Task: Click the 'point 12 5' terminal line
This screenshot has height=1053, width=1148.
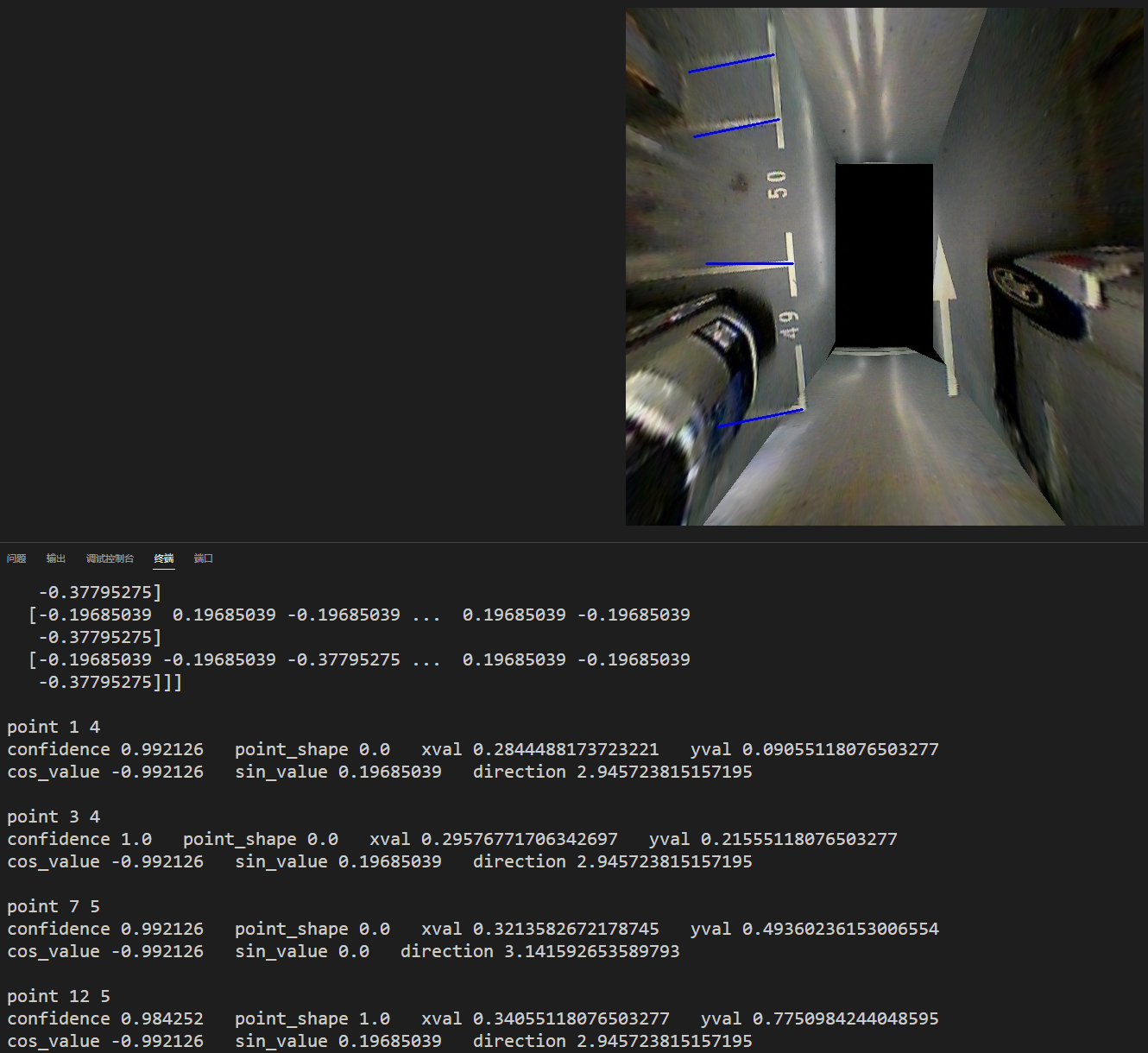Action: click(59, 996)
